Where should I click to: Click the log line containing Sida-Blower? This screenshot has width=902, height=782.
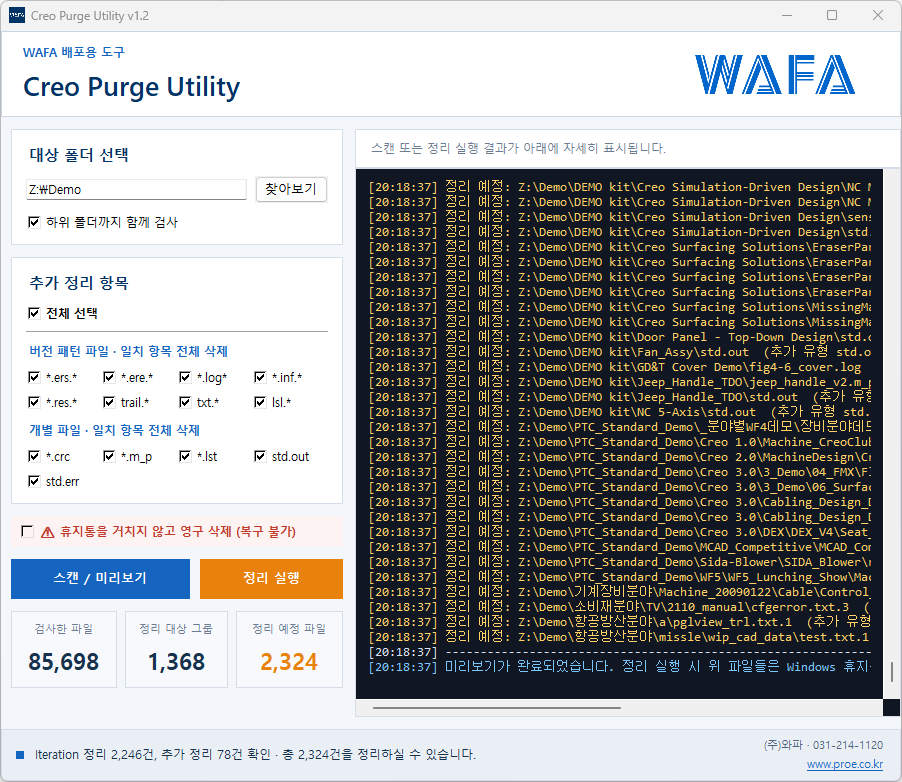(x=619, y=562)
